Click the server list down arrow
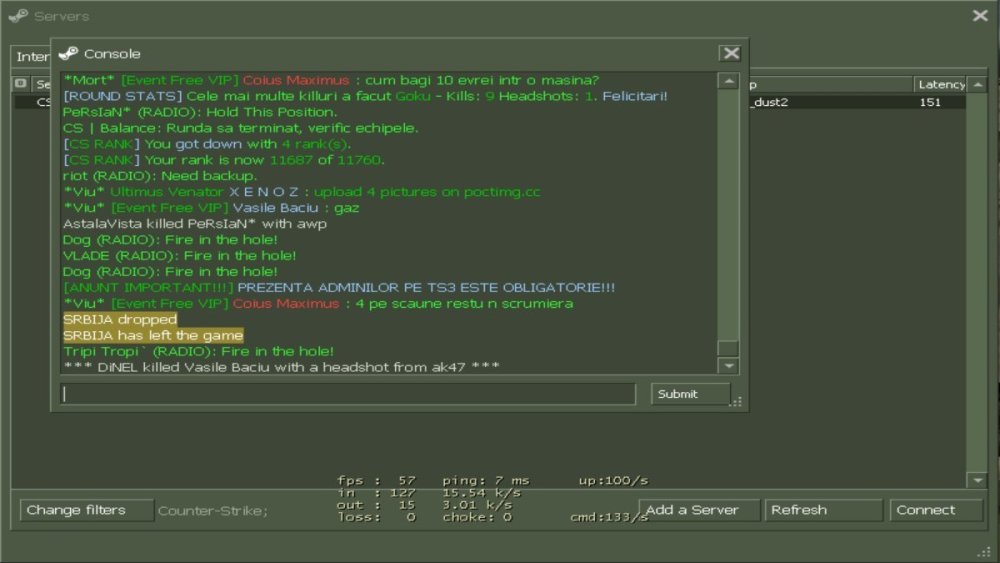The width and height of the screenshot is (1000, 563). (x=978, y=480)
